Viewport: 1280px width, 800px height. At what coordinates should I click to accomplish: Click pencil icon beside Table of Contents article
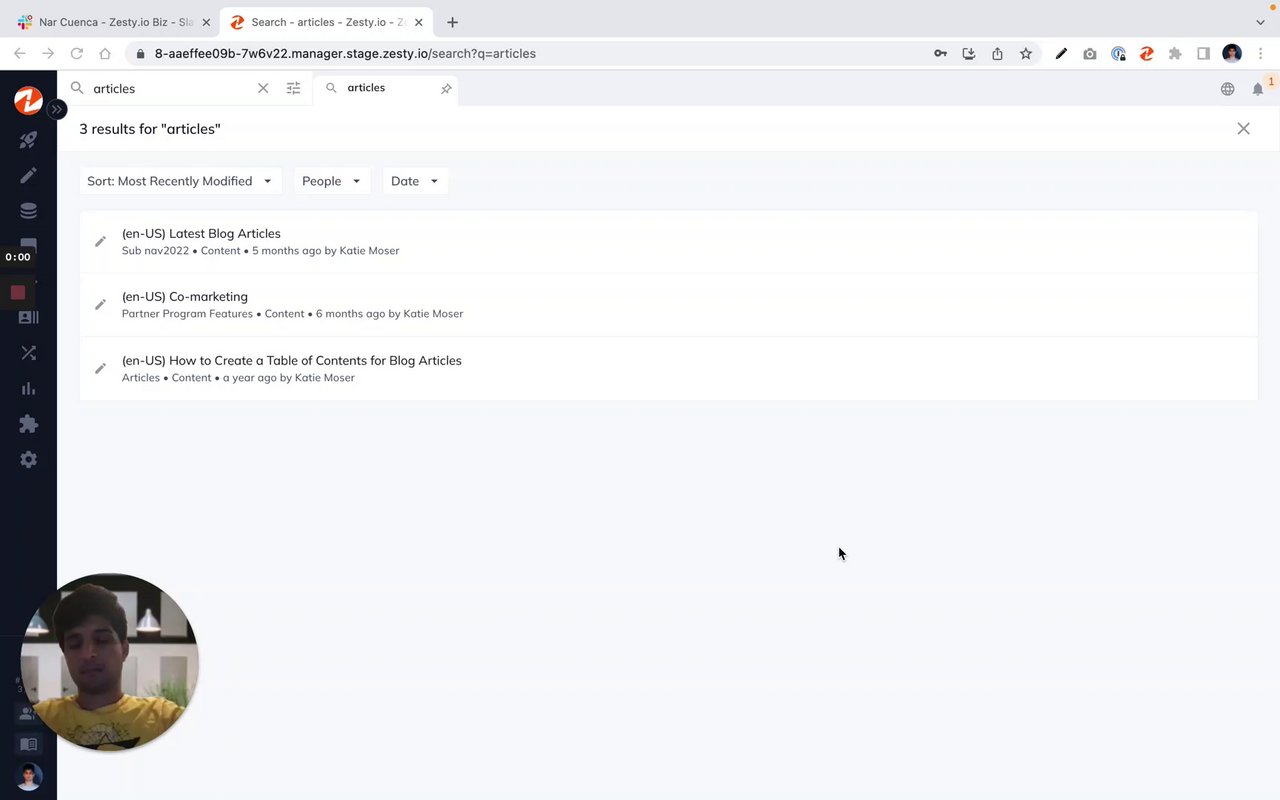point(100,368)
